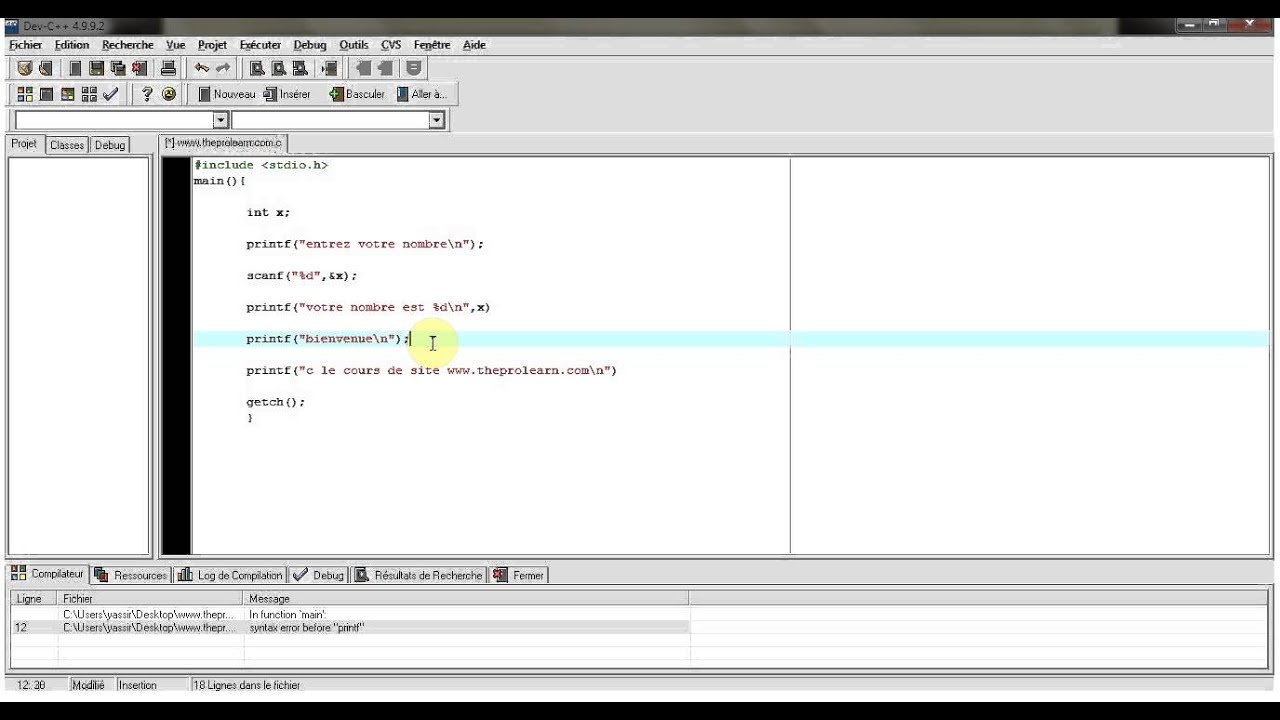The height and width of the screenshot is (720, 1280).
Task: Open the Fichier menu
Action: pos(26,45)
